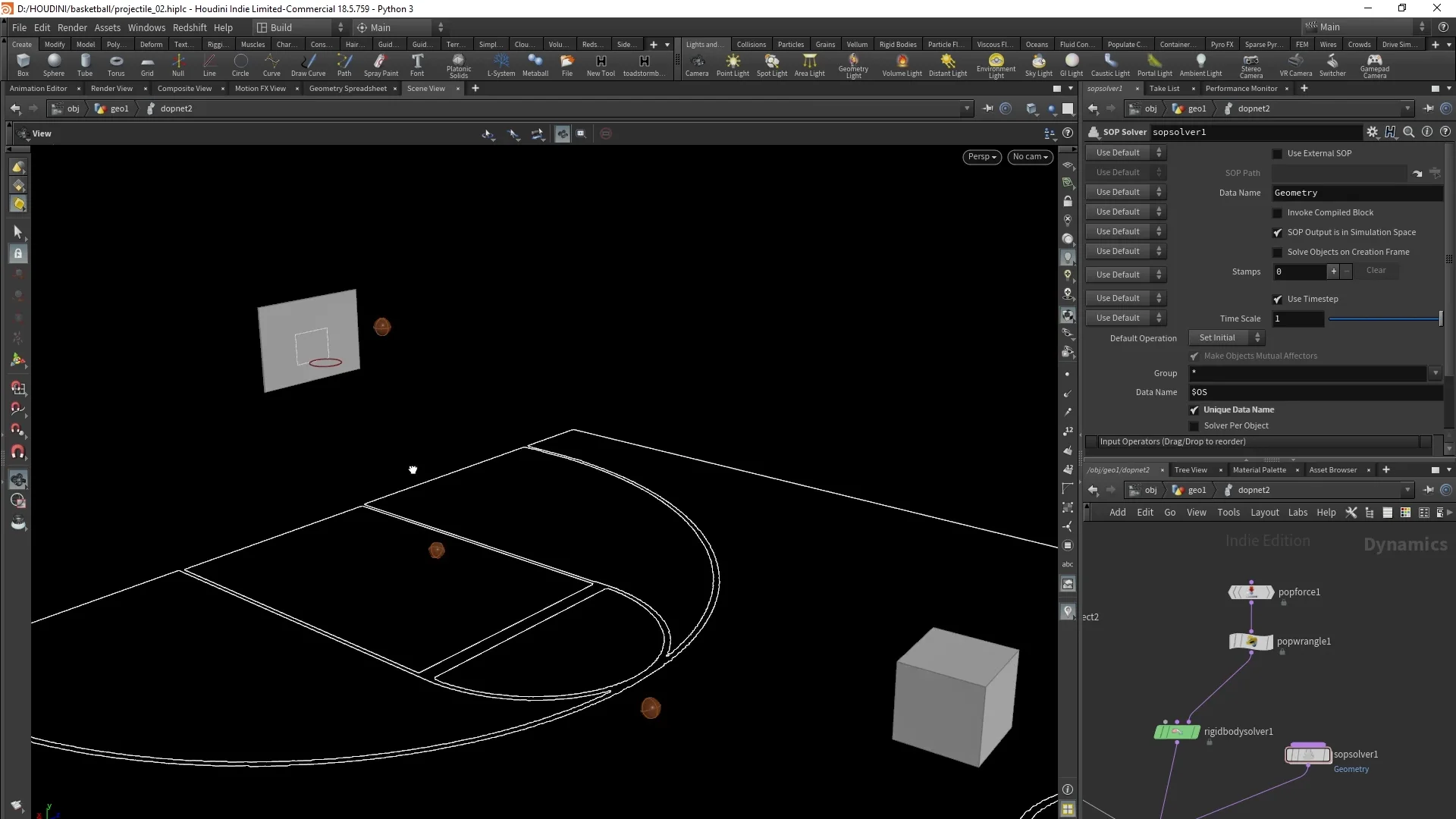The image size is (1456, 819).
Task: Click the rigidbodysolver1 node icon
Action: [x=1177, y=732]
